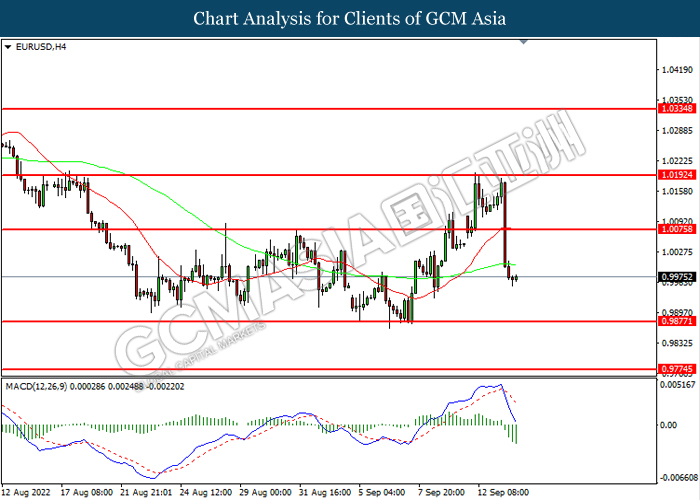The image size is (700, 500).
Task: Click the 5 Sep 04:00 time label
Action: (x=382, y=493)
